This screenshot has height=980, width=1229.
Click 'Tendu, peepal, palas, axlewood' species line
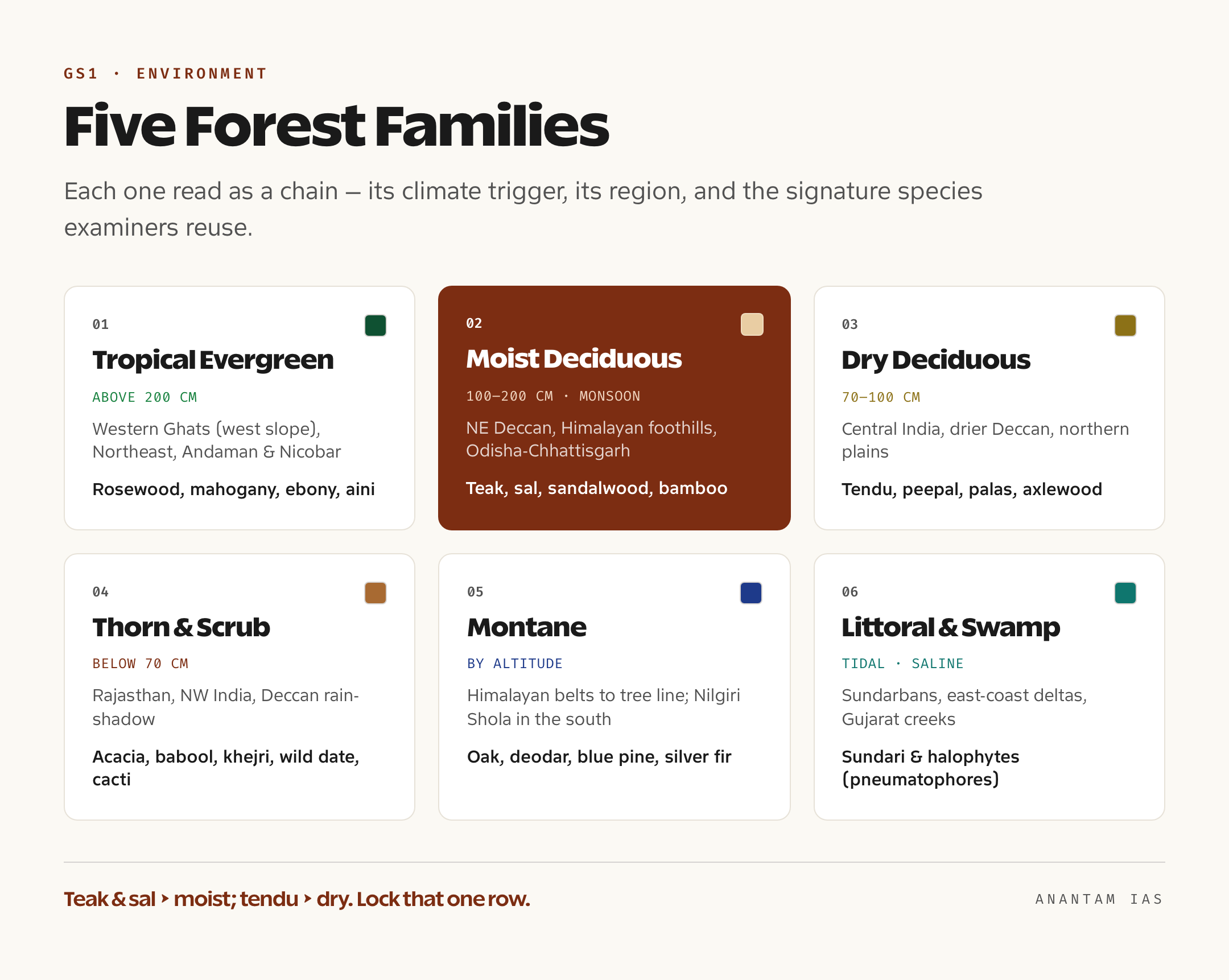coord(971,489)
